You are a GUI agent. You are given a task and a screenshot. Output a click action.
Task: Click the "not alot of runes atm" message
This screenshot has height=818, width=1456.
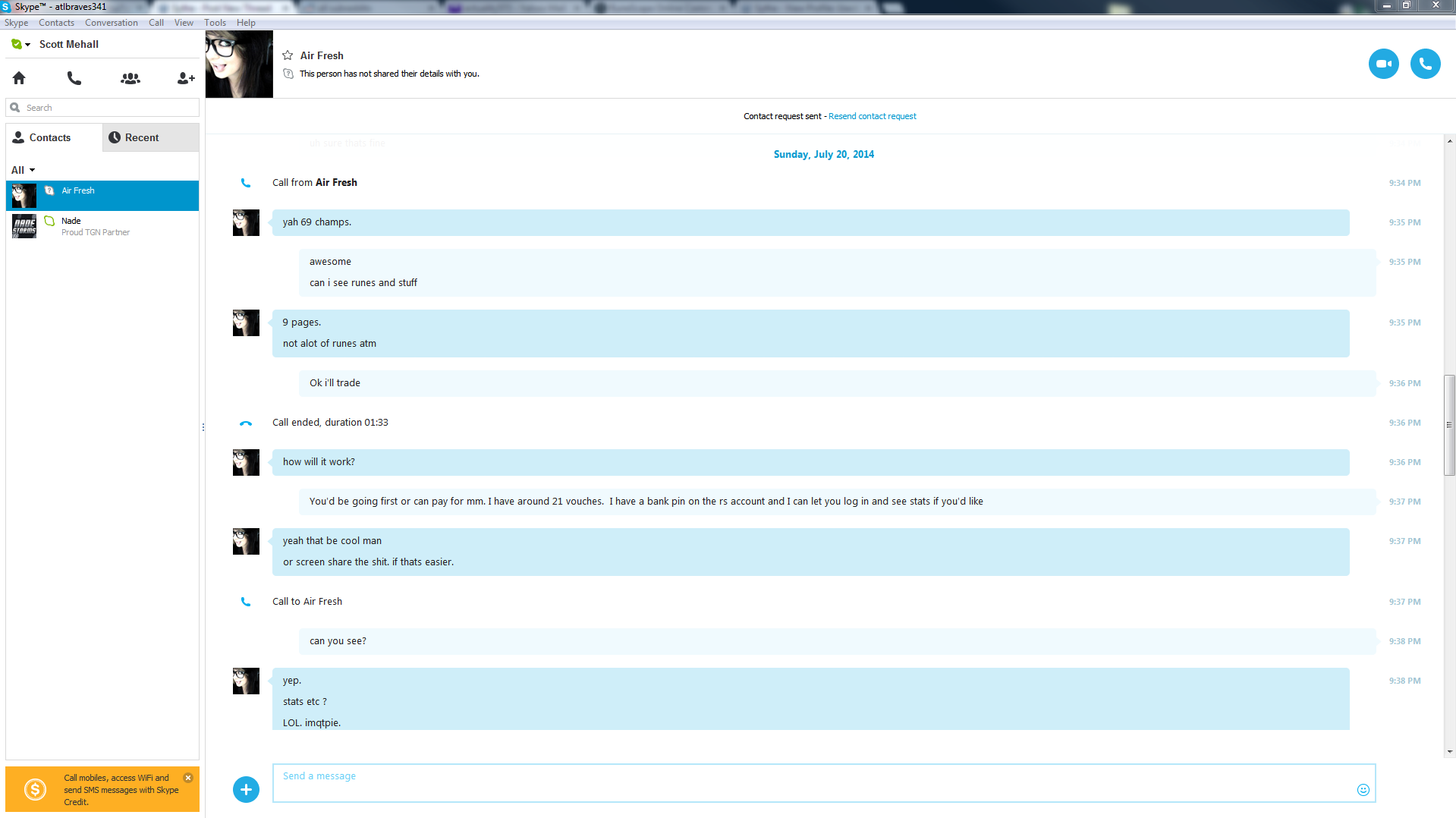pyautogui.click(x=329, y=344)
